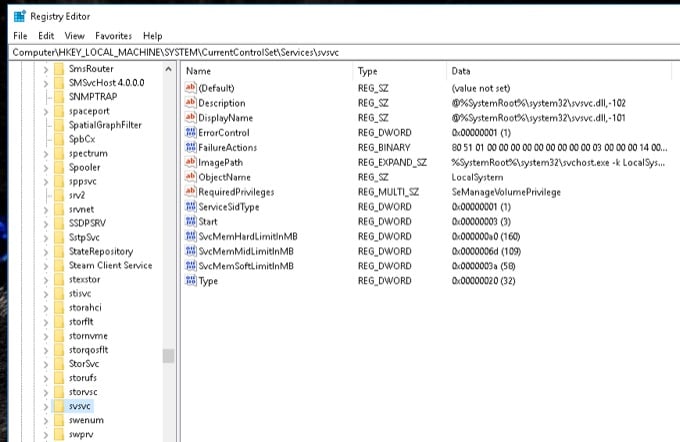Select the Type DWORD icon
Viewport: 680px width, 442px height.
pos(190,281)
